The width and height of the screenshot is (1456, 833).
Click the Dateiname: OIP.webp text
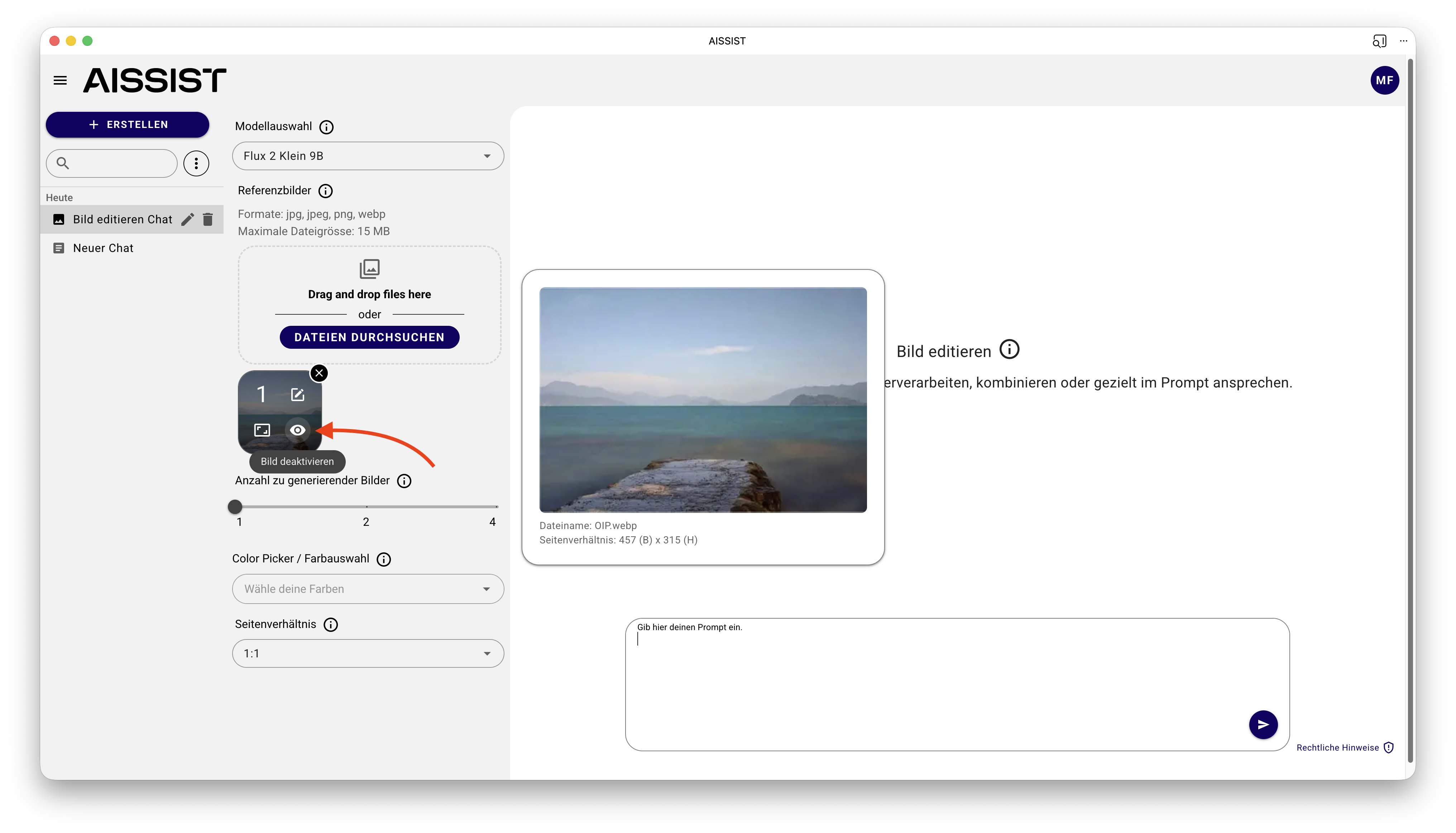point(588,526)
